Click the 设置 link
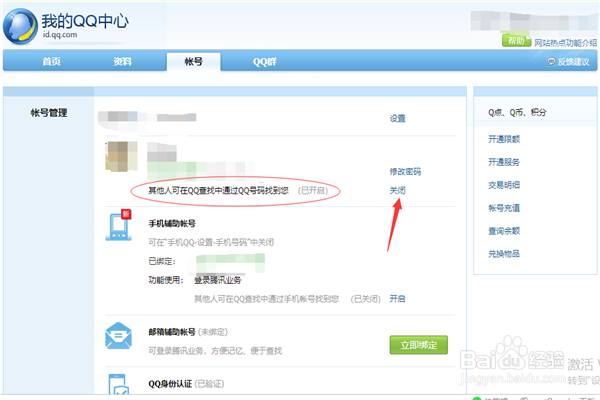600x400 pixels. 398,119
